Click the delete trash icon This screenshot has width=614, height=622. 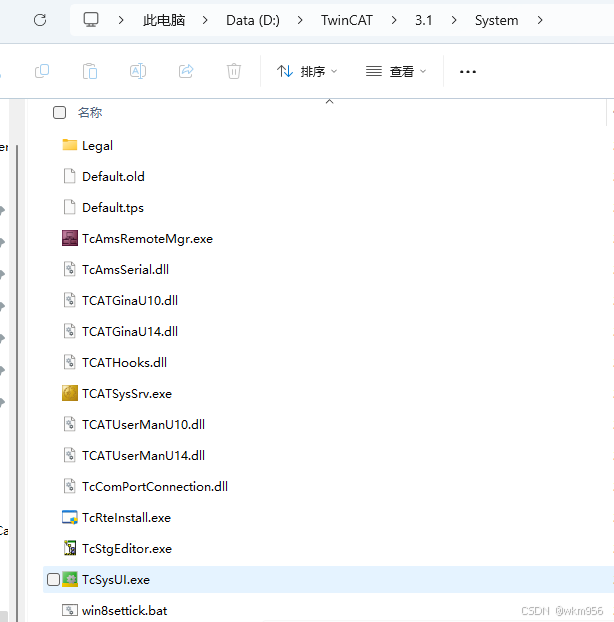pos(234,71)
